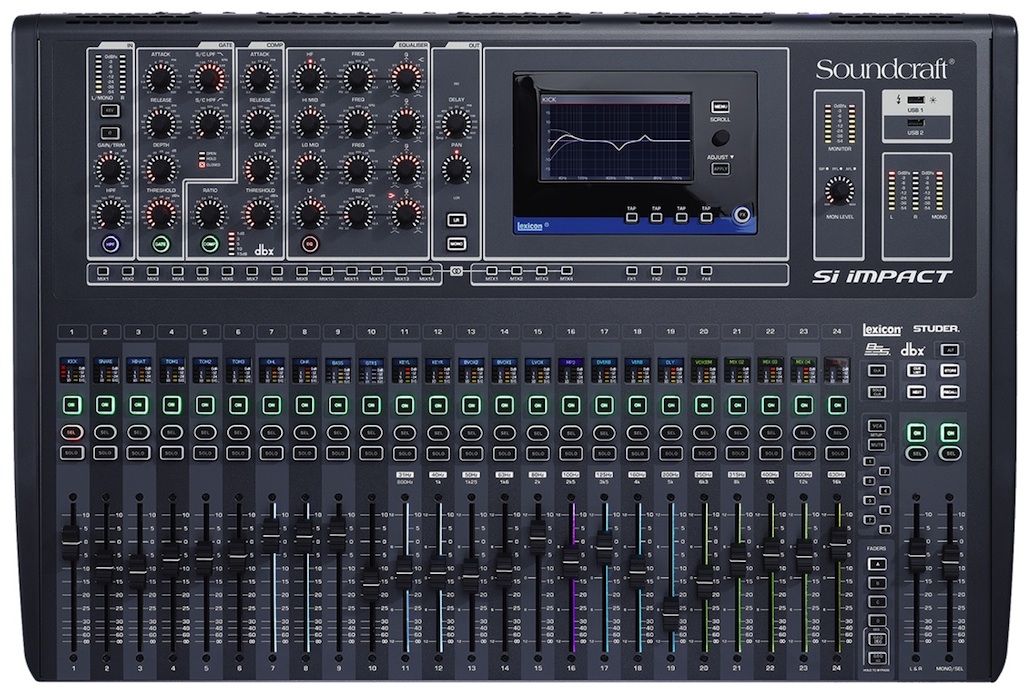Tap the GEQ HI fader layer button

pos(878,657)
